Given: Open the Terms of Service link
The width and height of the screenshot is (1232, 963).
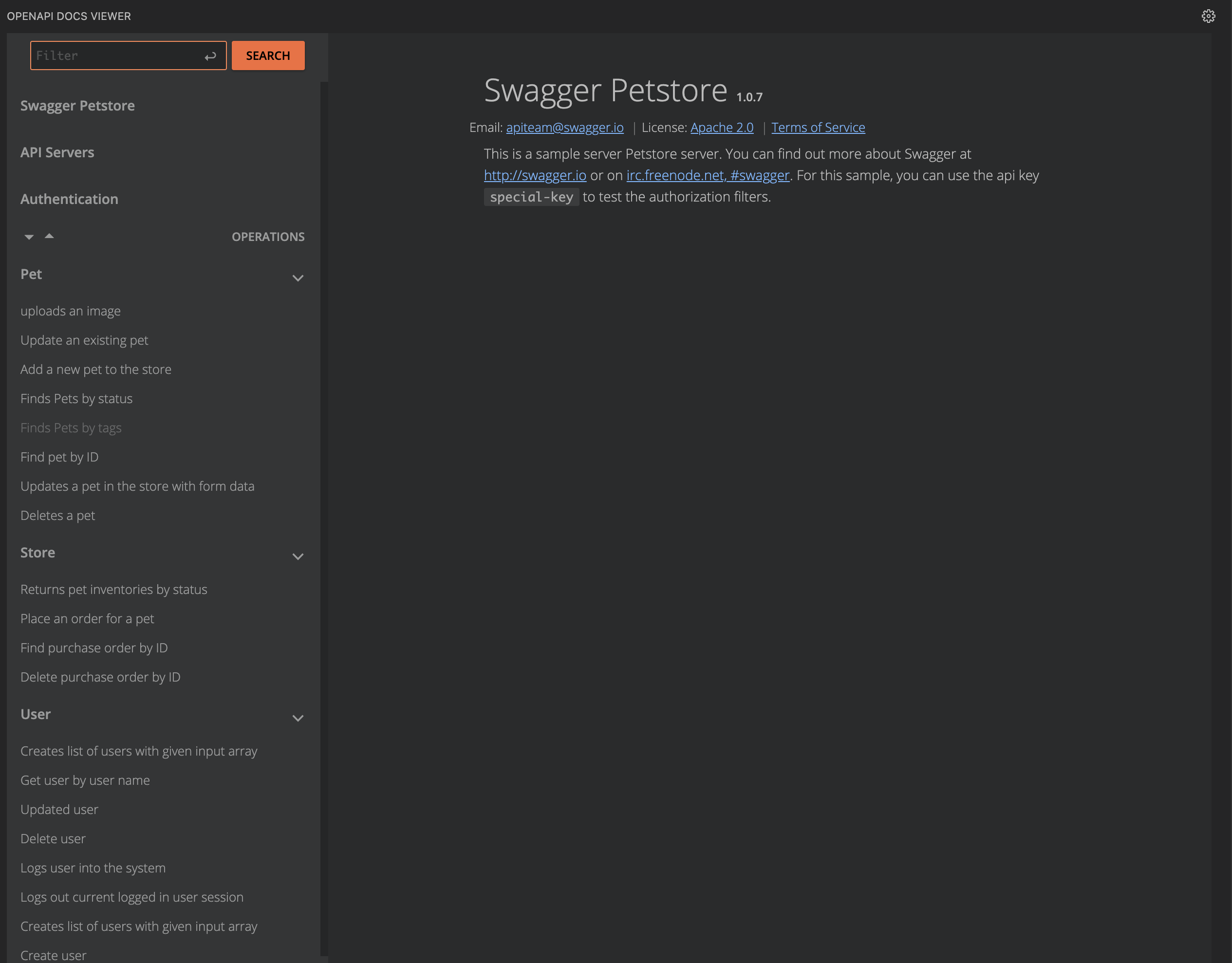Looking at the screenshot, I should (x=818, y=128).
